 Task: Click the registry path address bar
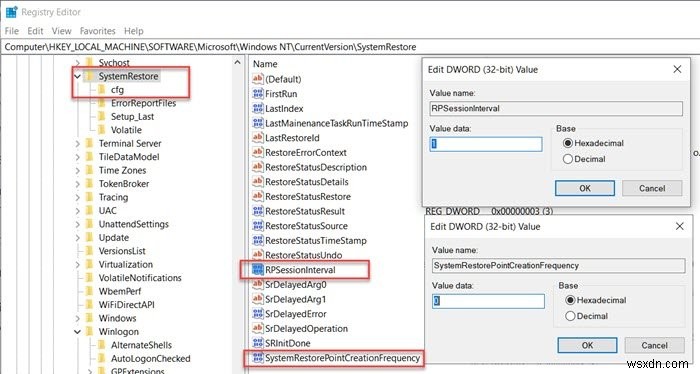[x=350, y=47]
